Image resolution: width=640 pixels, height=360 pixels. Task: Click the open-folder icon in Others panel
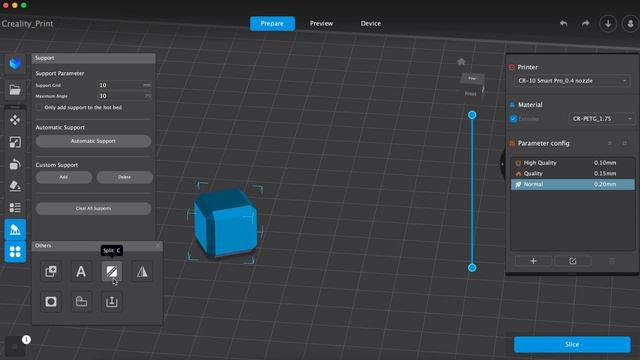[x=81, y=302]
